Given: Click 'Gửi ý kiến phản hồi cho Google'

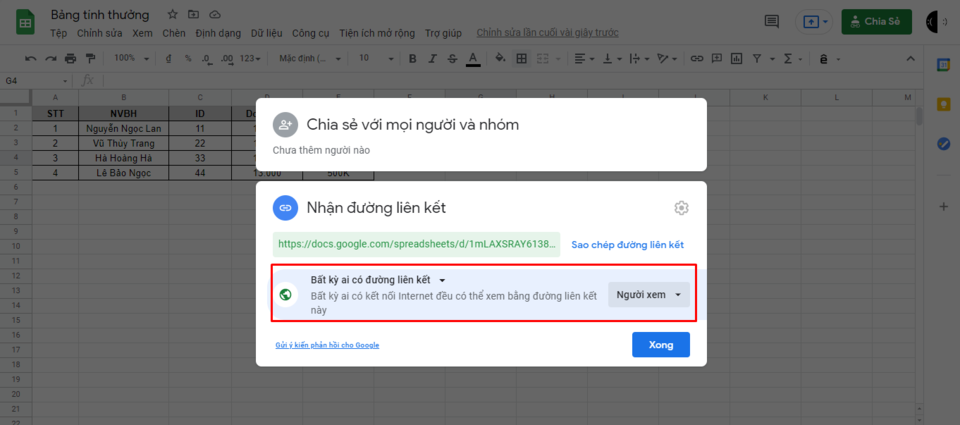Looking at the screenshot, I should [327, 346].
